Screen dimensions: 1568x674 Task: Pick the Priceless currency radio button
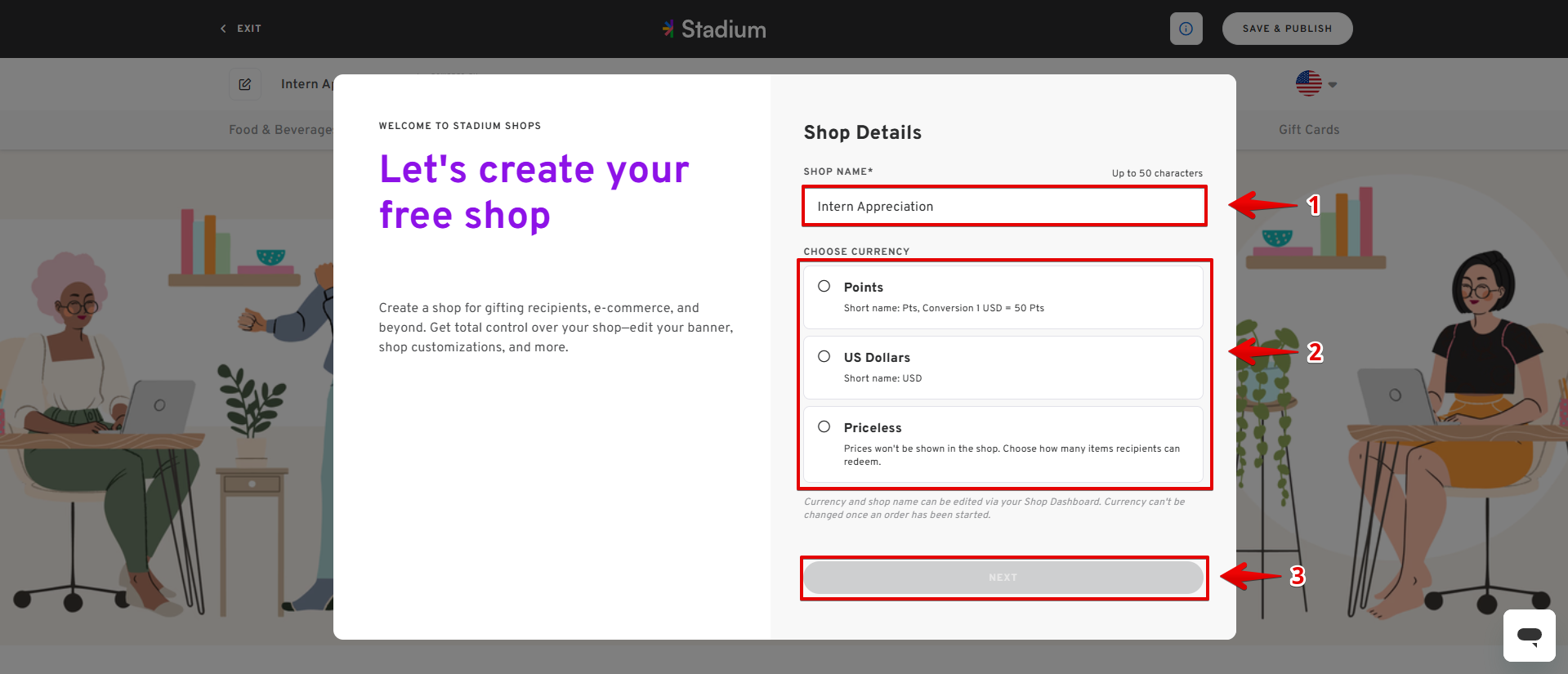pyautogui.click(x=824, y=427)
